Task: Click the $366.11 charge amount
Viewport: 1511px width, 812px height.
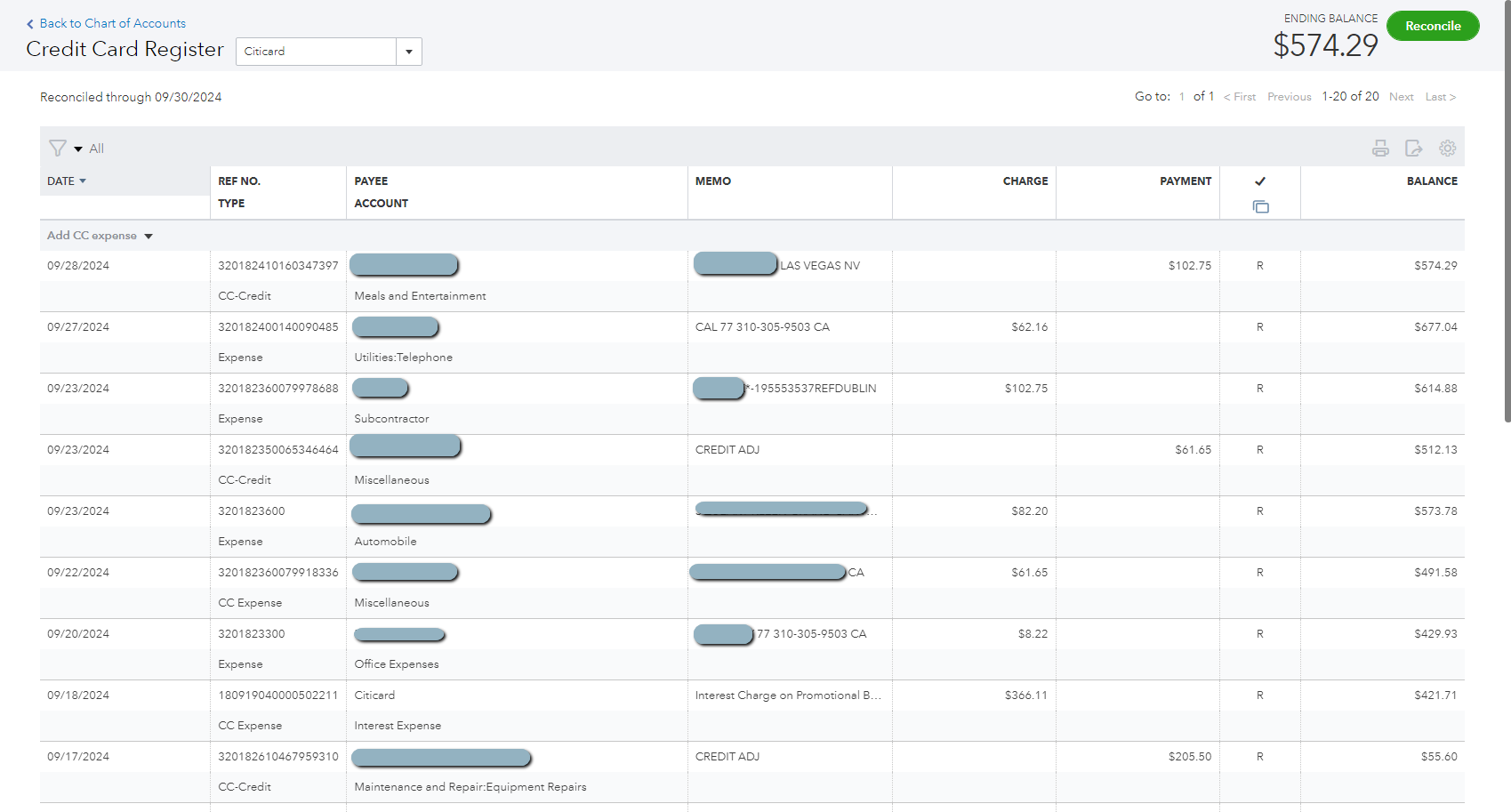Action: [1026, 695]
